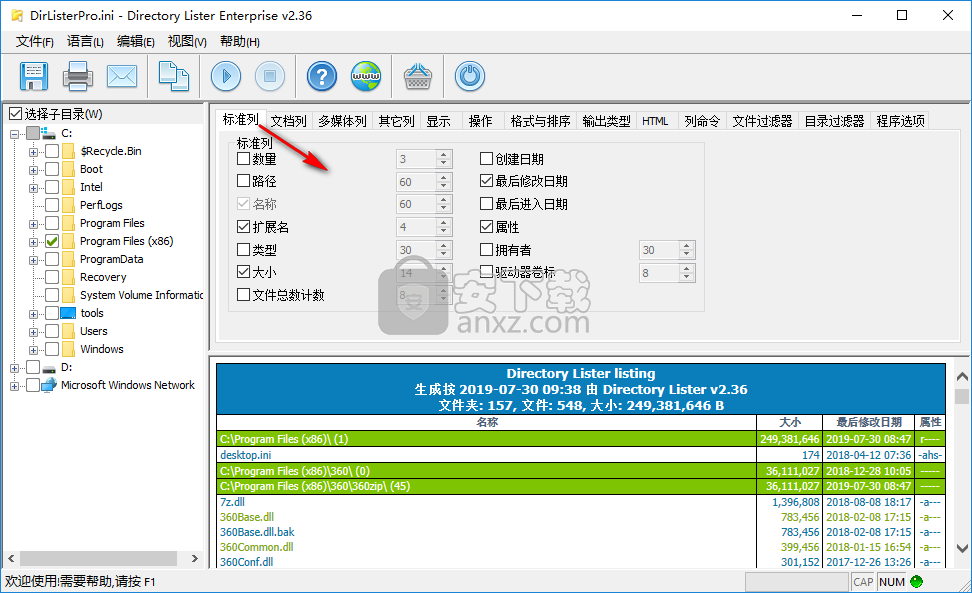
Task: Switch to the 格式与排序 tab
Action: (540, 121)
